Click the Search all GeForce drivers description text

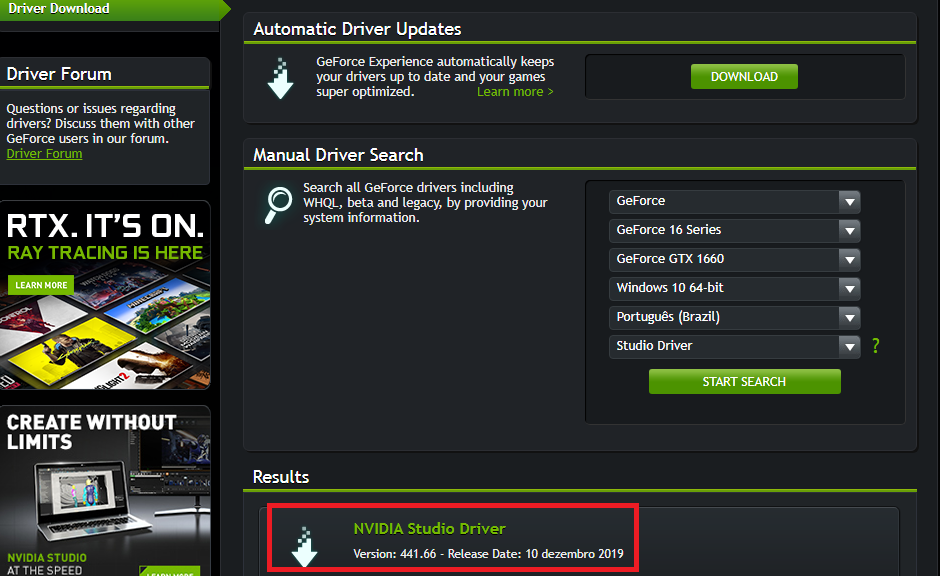[425, 203]
